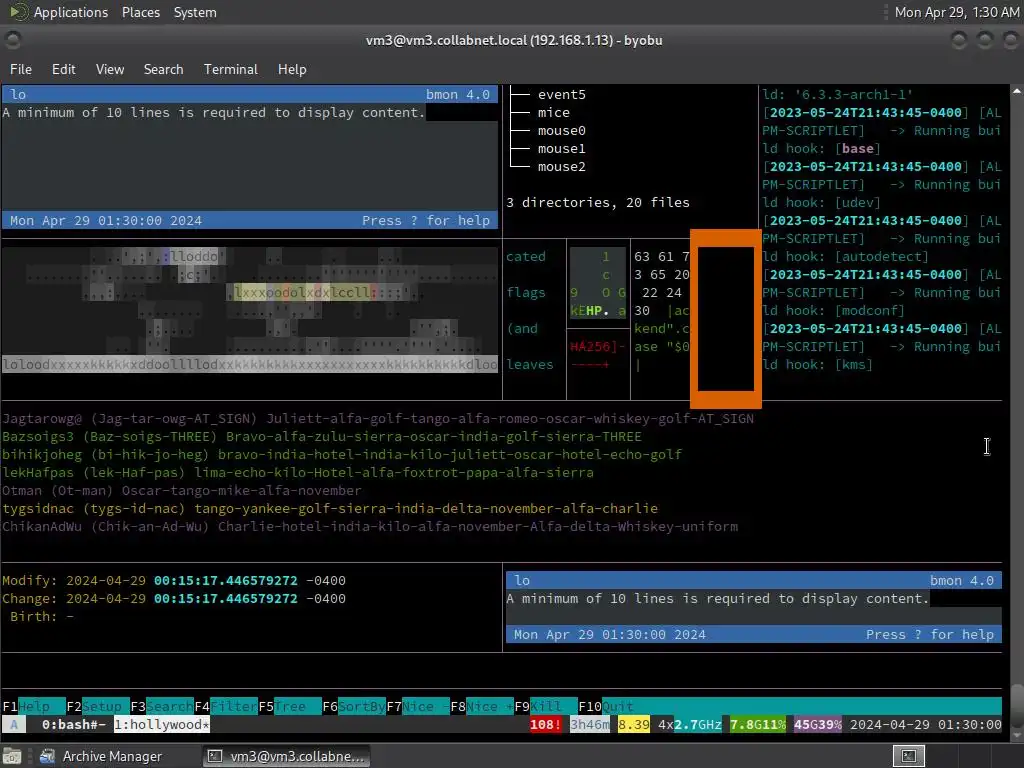This screenshot has width=1024, height=768.
Task: Click the password line starting with tygsidnac
Action: pyautogui.click(x=330, y=508)
